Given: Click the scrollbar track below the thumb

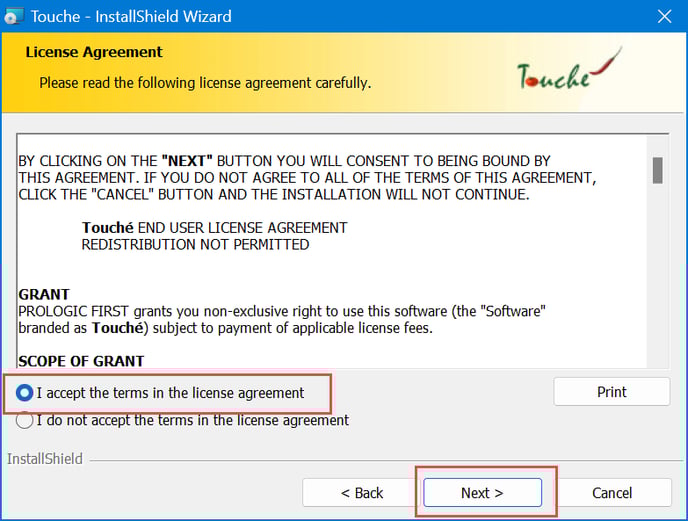Looking at the screenshot, I should coord(657,280).
